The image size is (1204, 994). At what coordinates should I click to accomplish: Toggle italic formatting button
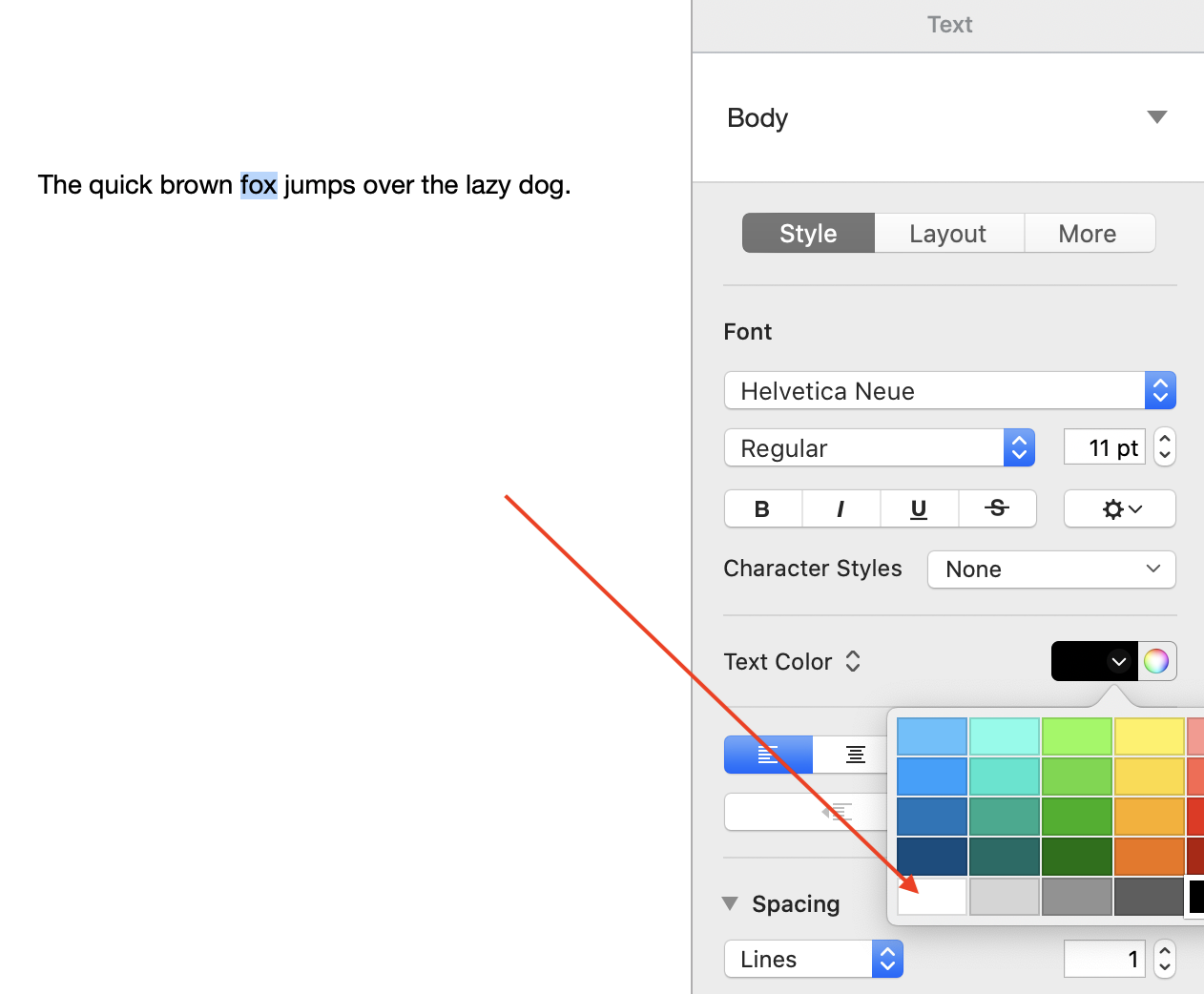point(841,508)
